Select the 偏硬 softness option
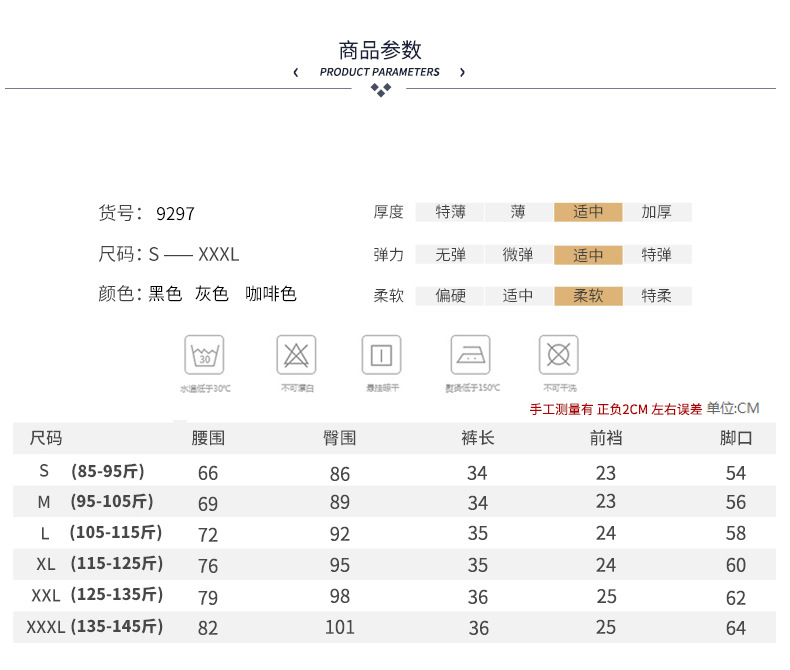This screenshot has height=670, width=790. tap(450, 296)
